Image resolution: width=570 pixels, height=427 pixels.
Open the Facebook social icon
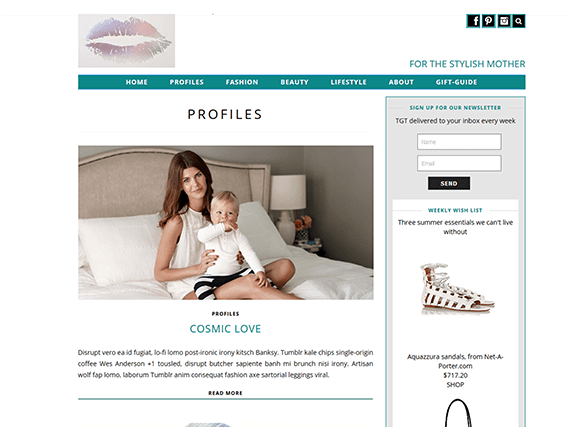point(473,21)
